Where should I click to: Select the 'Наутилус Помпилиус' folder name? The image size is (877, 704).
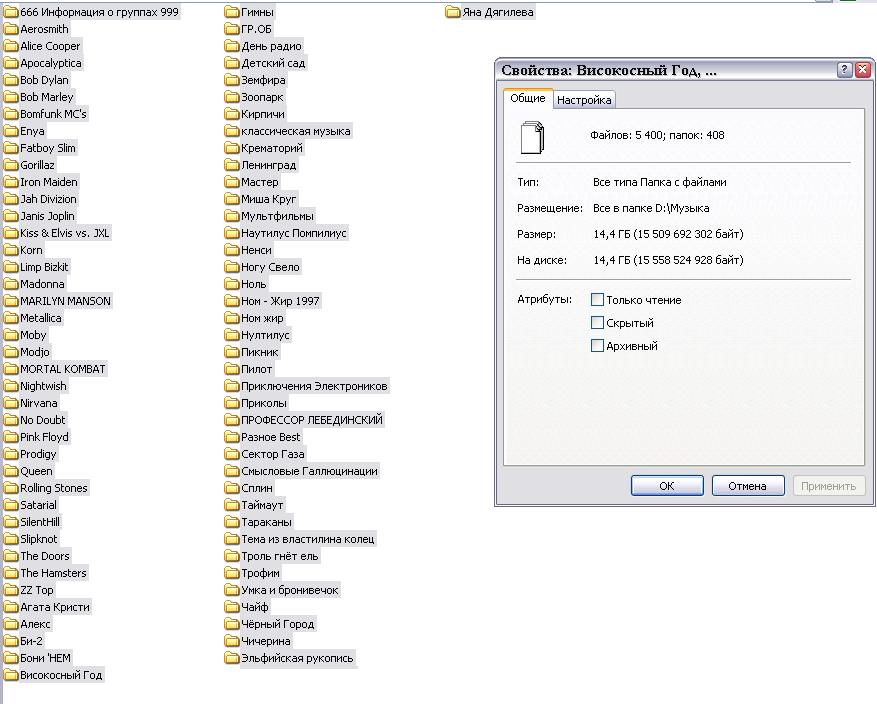pos(294,233)
